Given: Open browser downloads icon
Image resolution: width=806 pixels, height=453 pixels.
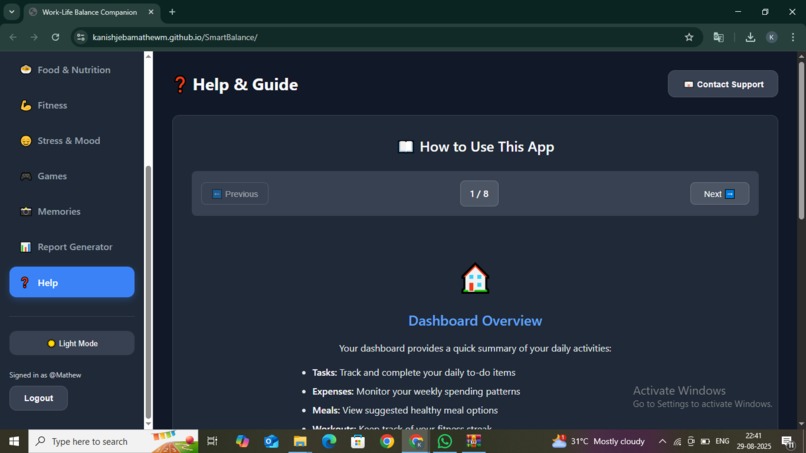Looking at the screenshot, I should tap(750, 37).
